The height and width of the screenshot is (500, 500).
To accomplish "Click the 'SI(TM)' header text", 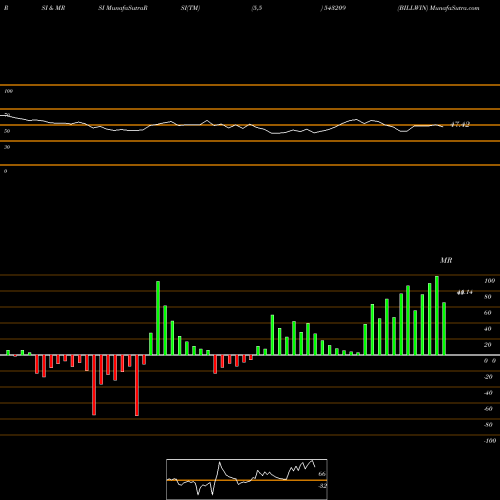I will [190, 8].
